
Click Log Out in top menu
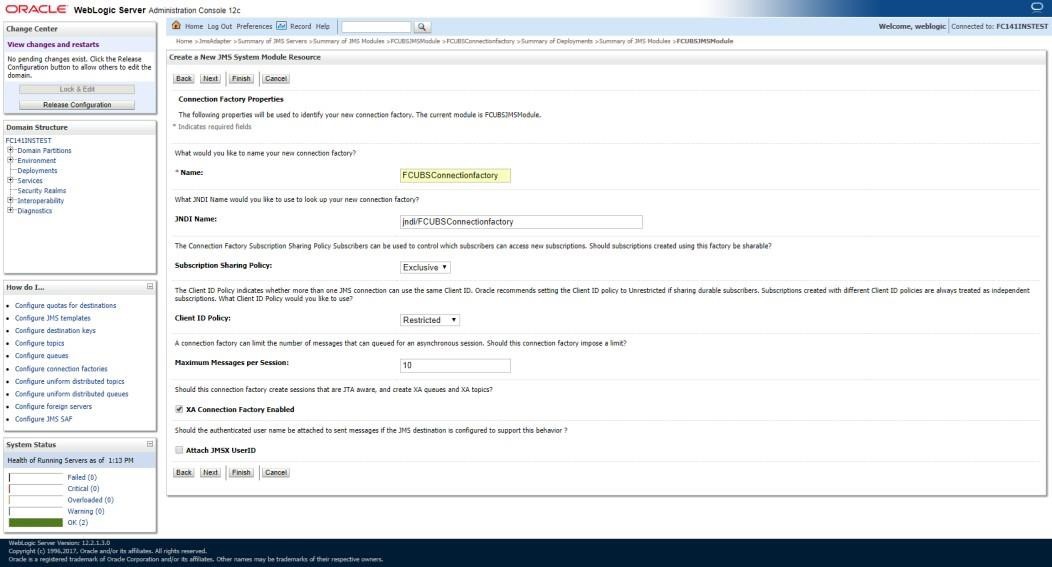click(x=219, y=27)
